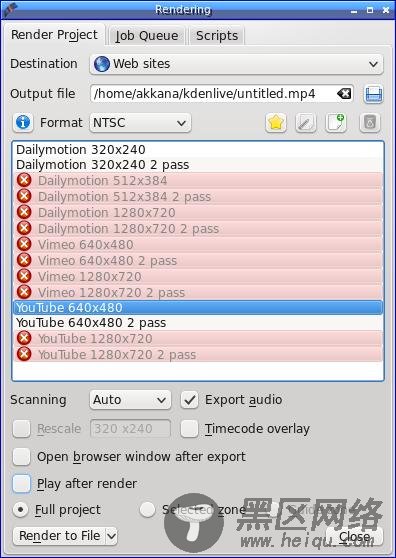The width and height of the screenshot is (396, 558).
Task: Click the save output file browse icon
Action: point(374,94)
